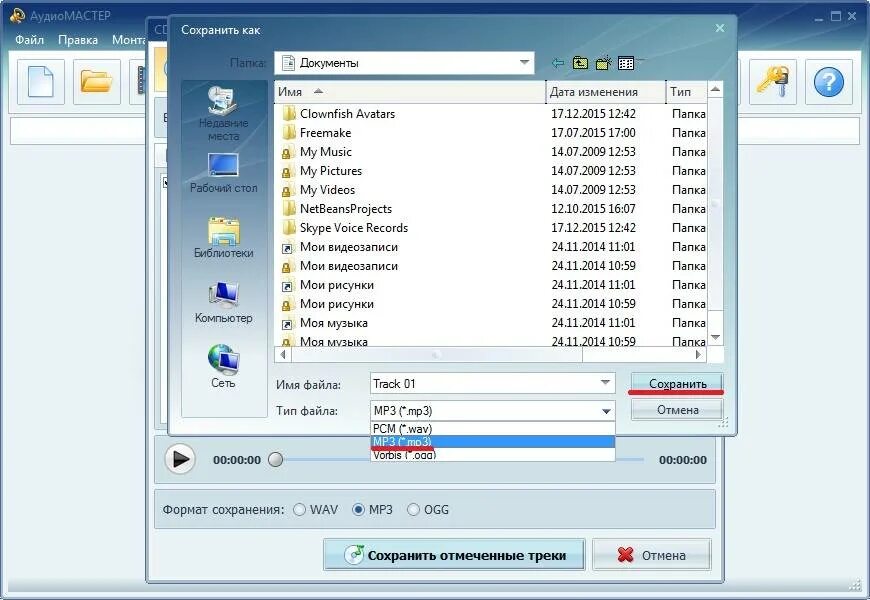Open Recent Places in sidebar
This screenshot has height=600, width=870.
pos(224,114)
